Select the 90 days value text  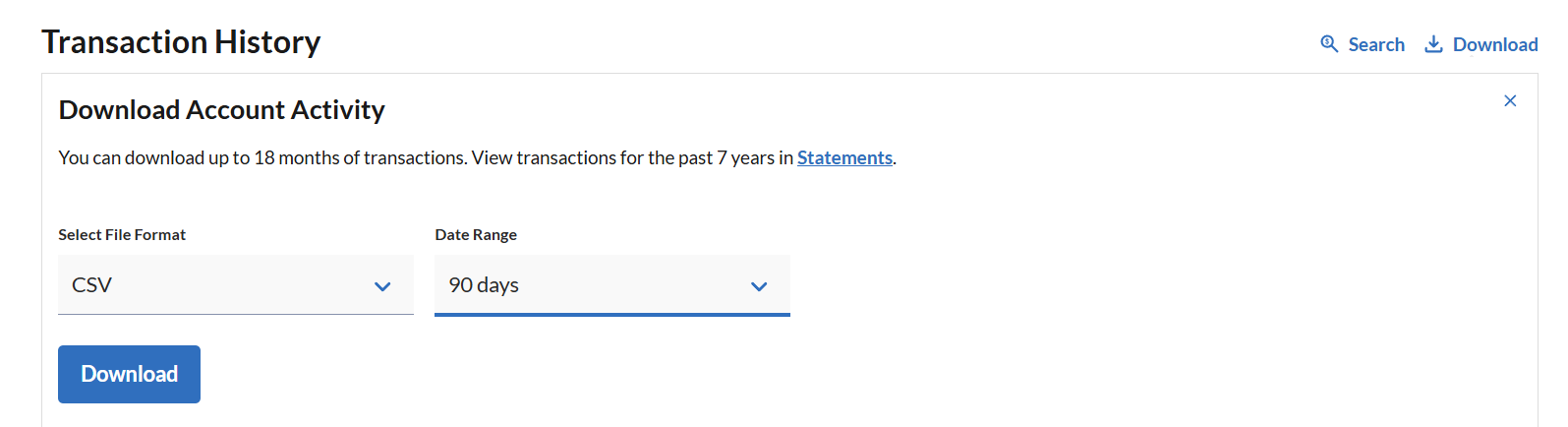tap(484, 285)
